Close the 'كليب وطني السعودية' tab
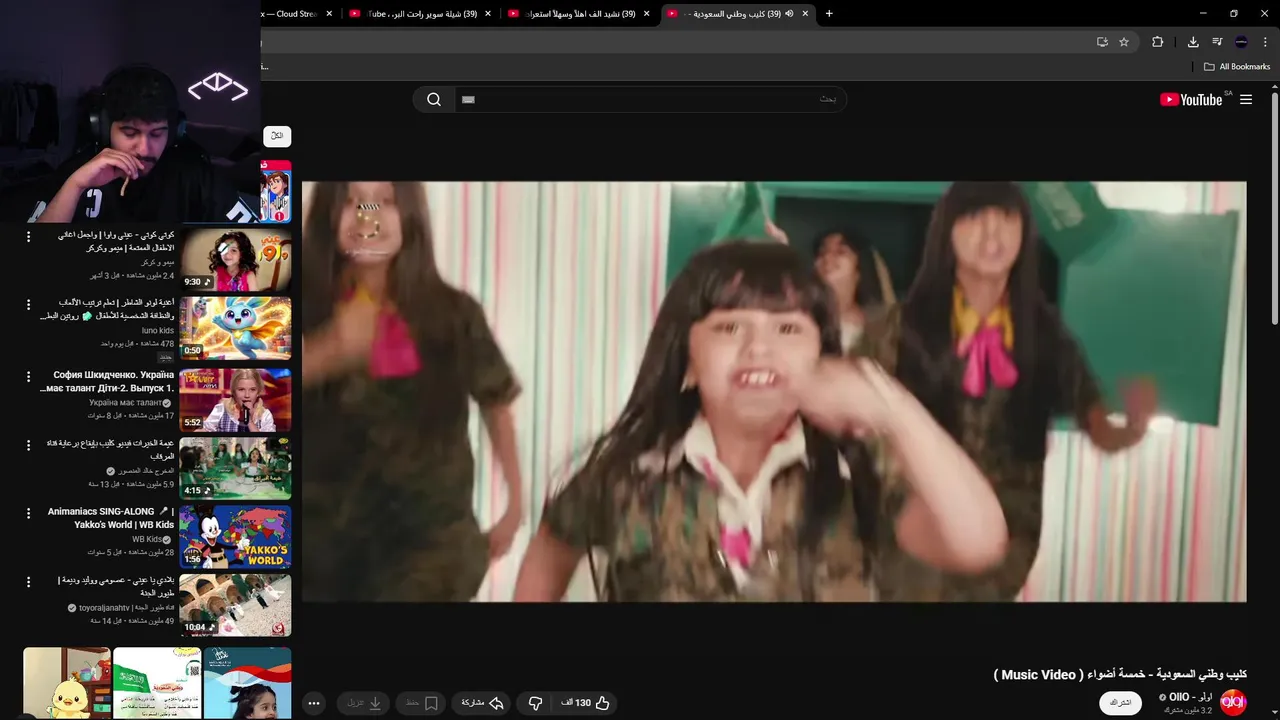Screen dimensions: 1280x720 805,14
